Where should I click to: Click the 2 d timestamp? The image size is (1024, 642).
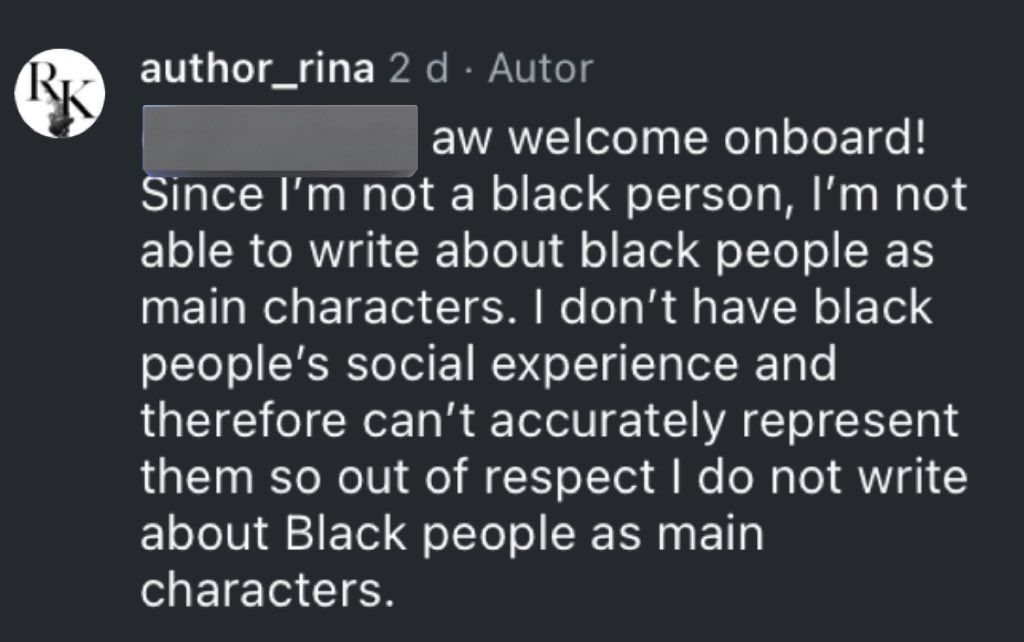(x=419, y=69)
